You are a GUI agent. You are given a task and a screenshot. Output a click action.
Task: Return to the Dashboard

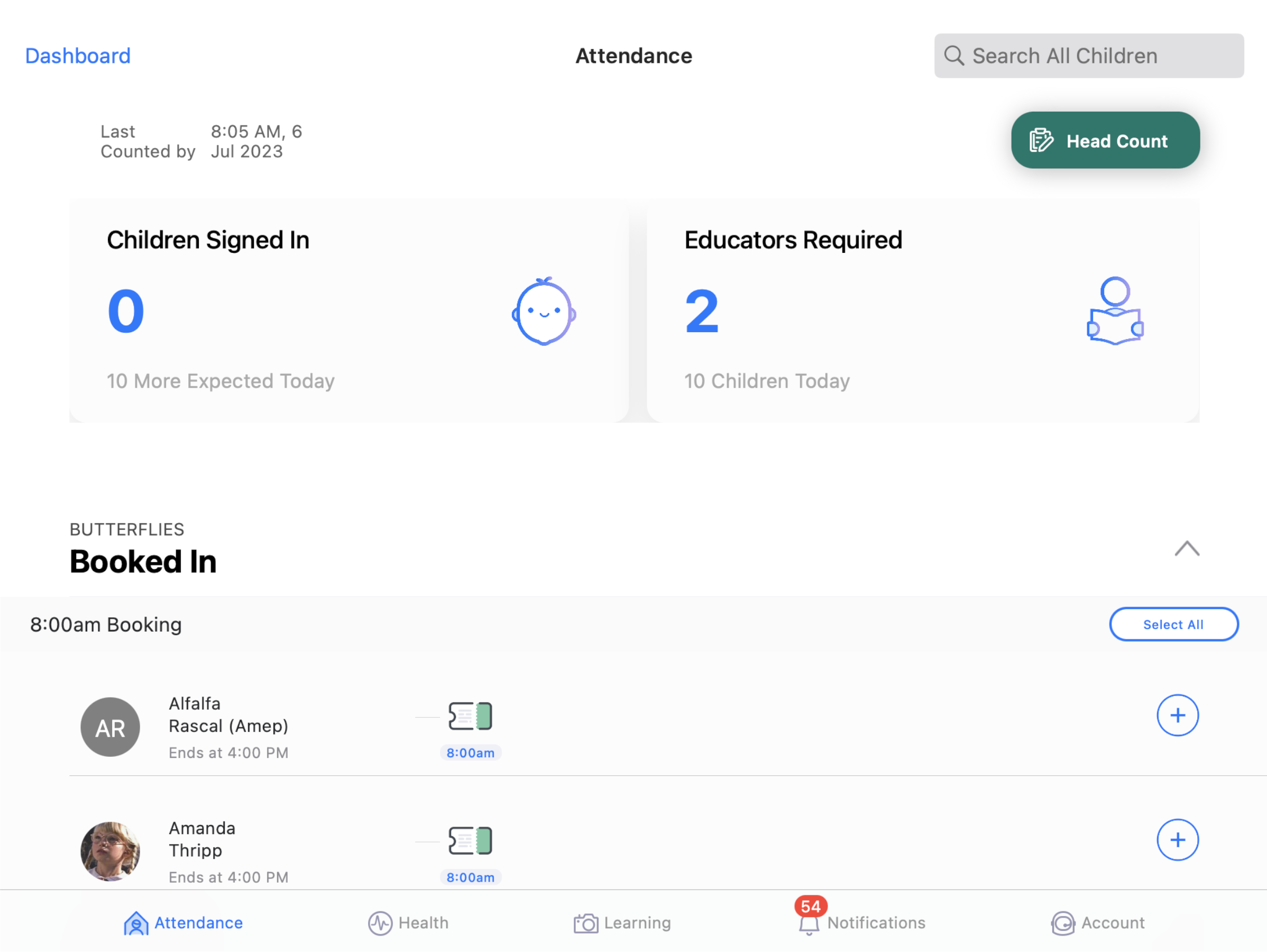[x=77, y=56]
